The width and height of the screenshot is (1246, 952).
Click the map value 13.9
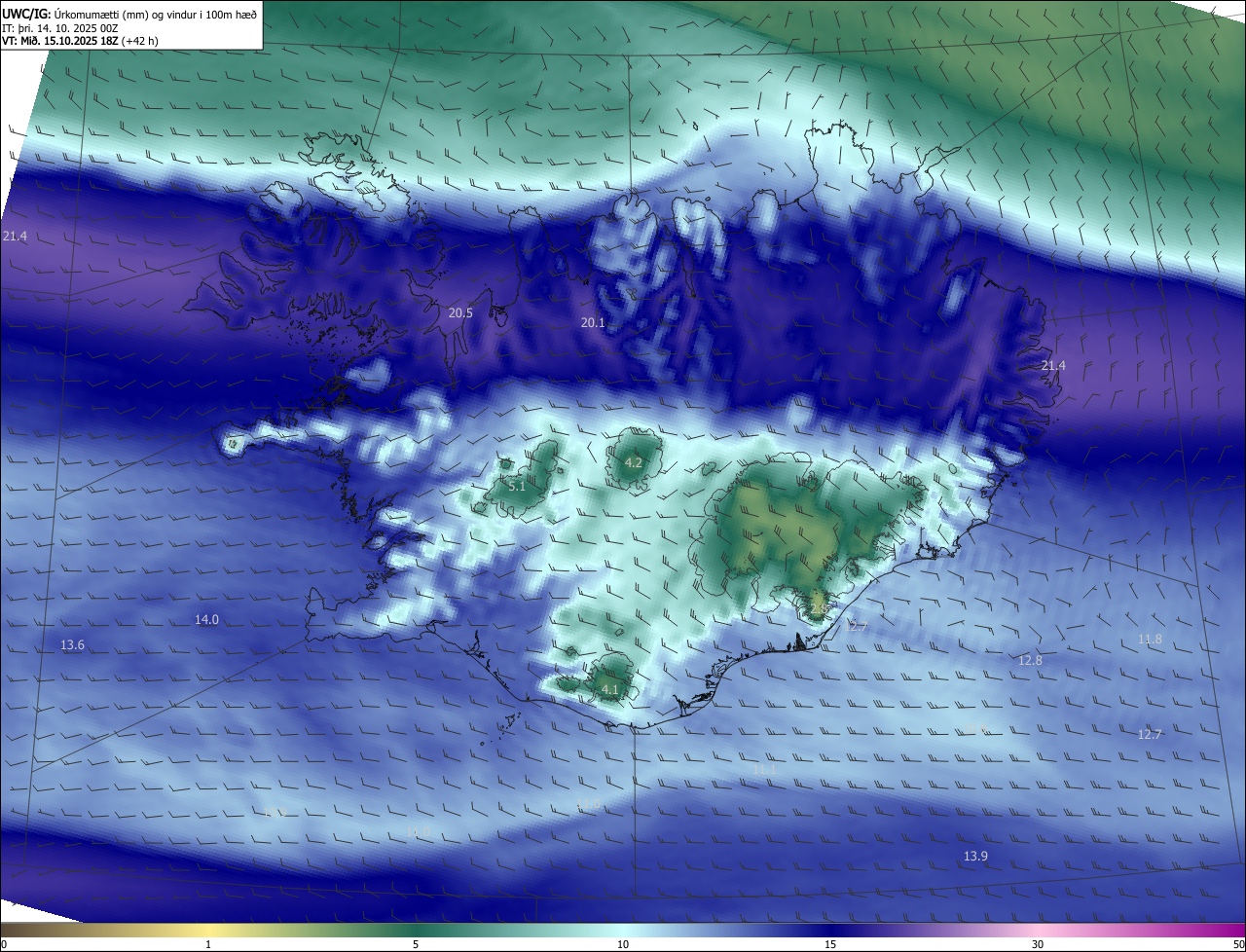click(975, 856)
